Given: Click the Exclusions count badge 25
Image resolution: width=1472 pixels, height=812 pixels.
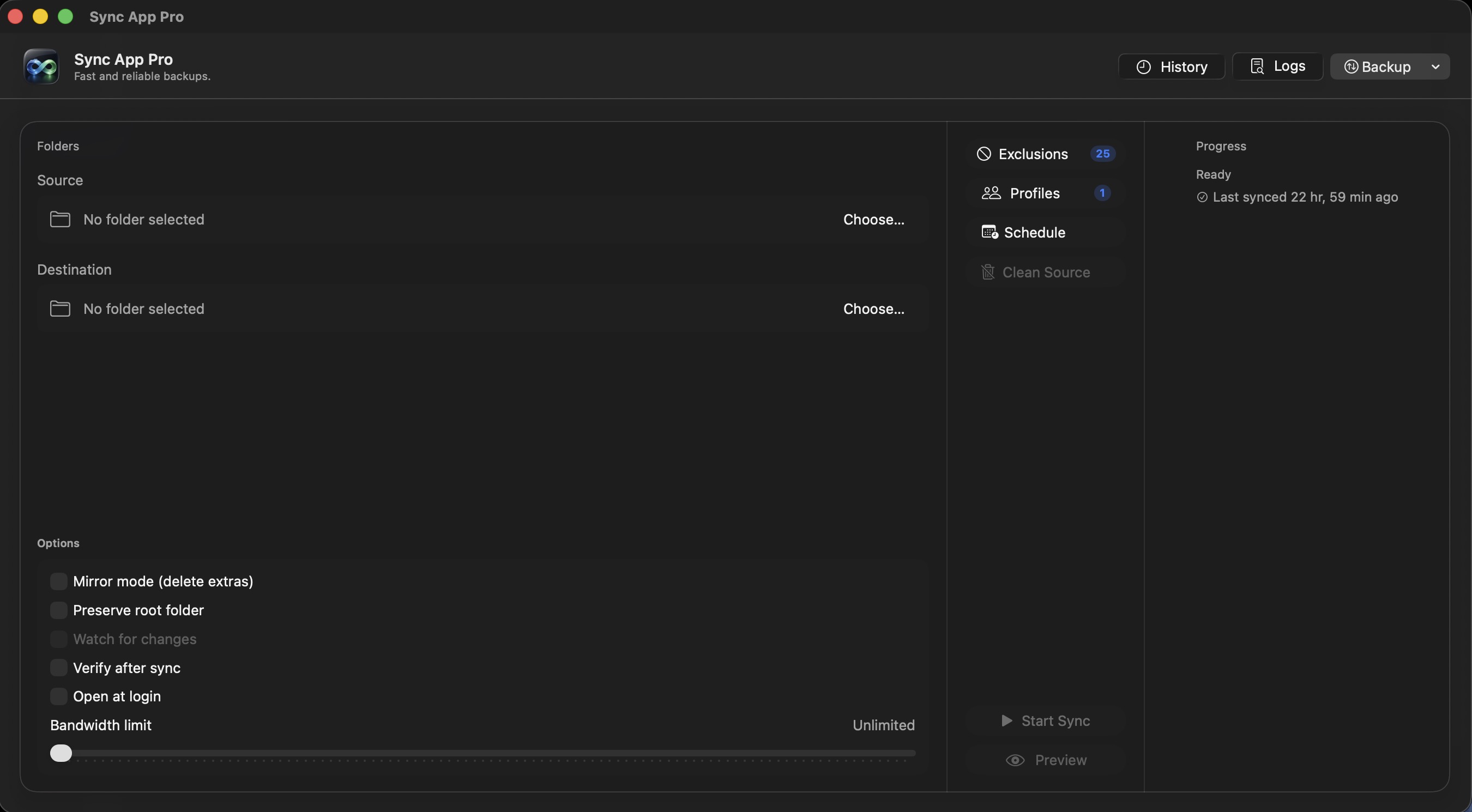Looking at the screenshot, I should click(x=1102, y=154).
